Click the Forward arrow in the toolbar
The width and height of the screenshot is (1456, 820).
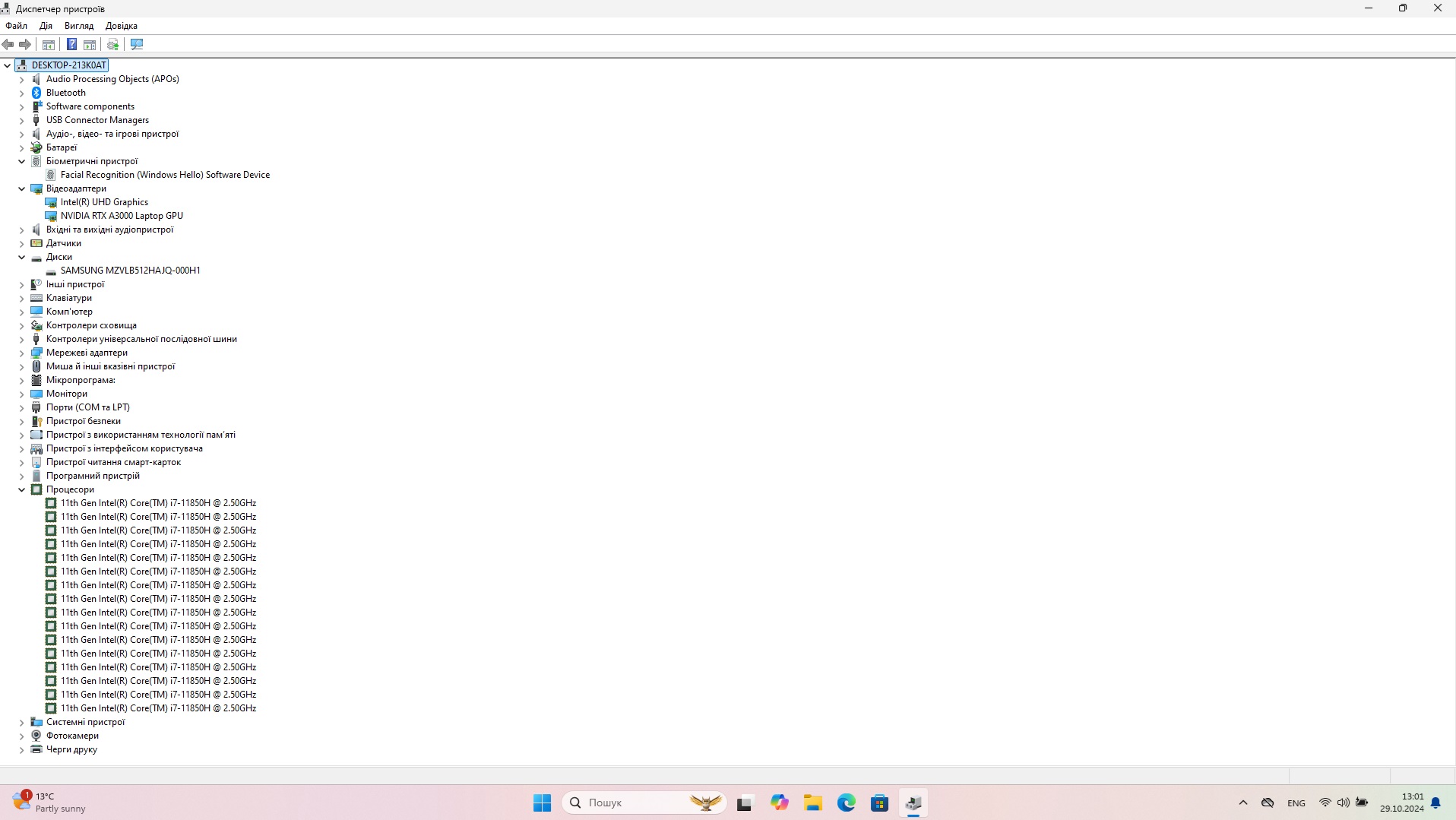click(x=25, y=44)
